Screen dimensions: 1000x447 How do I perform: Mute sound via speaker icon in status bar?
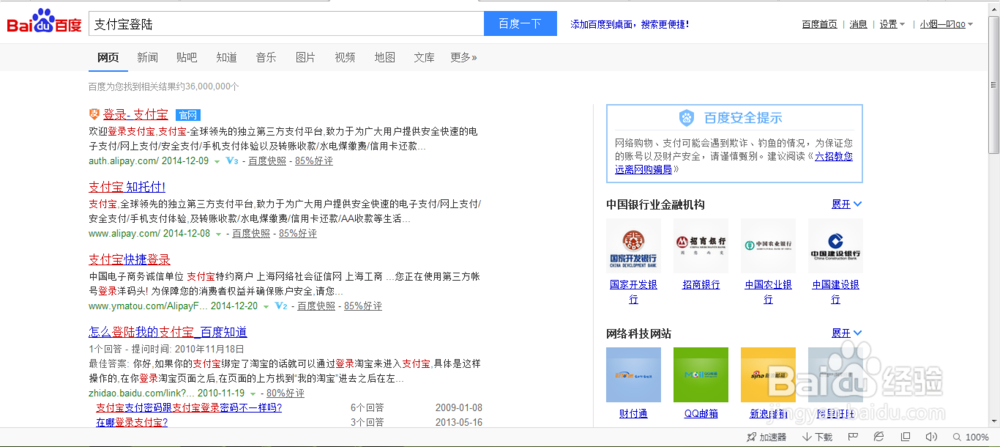pyautogui.click(x=930, y=437)
